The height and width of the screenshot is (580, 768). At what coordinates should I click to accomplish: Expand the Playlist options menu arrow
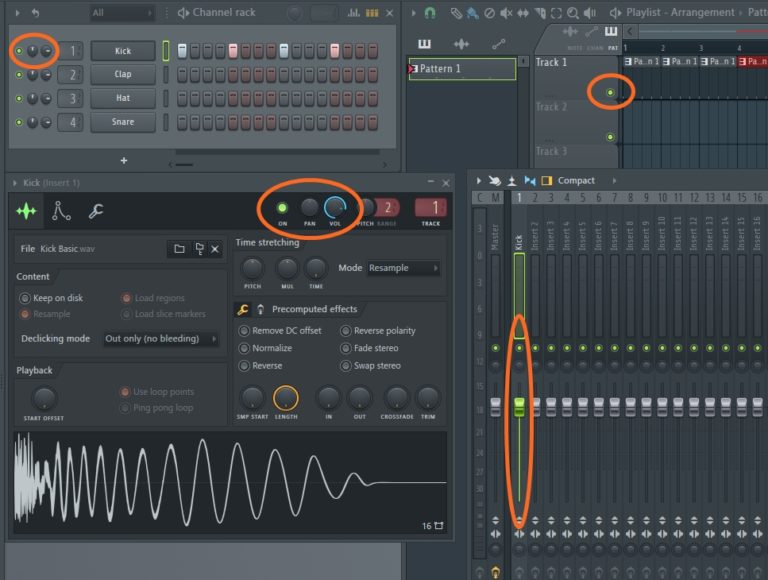[x=413, y=13]
